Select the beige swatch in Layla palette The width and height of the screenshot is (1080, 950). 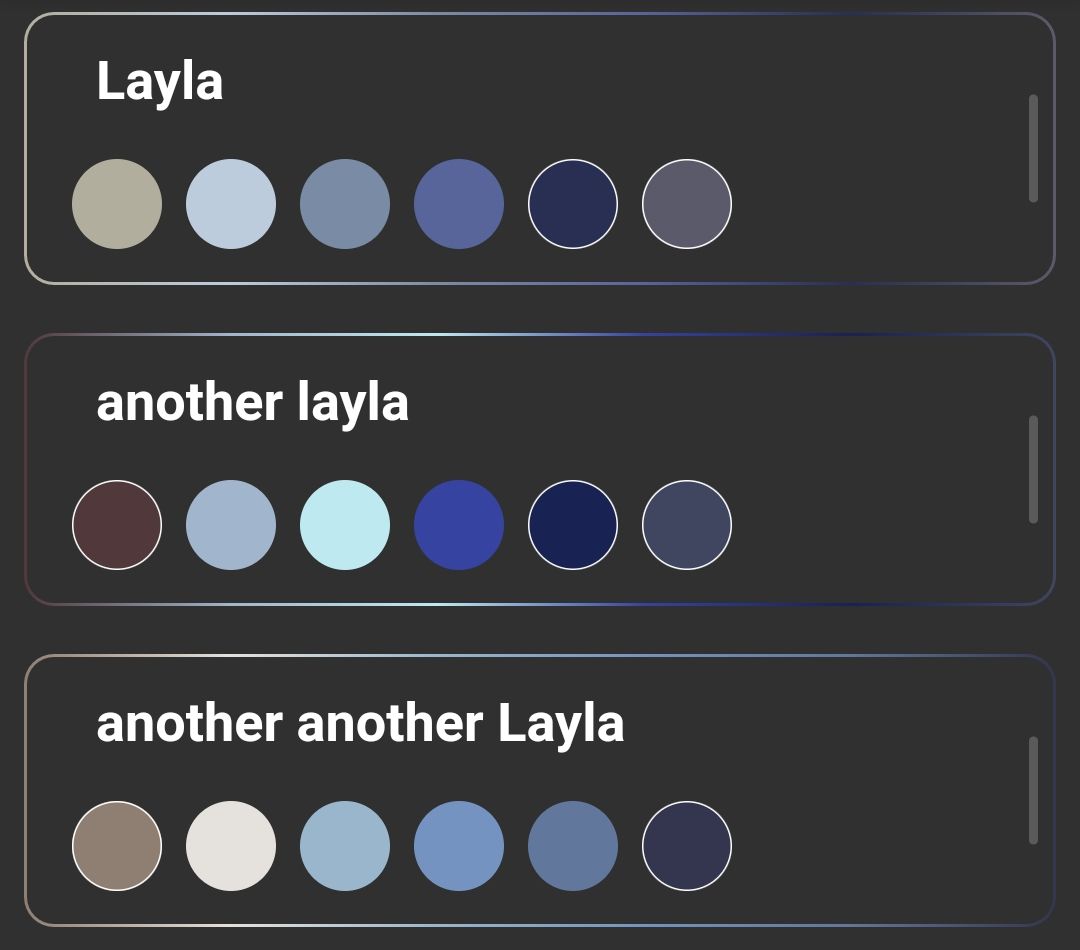coord(117,204)
